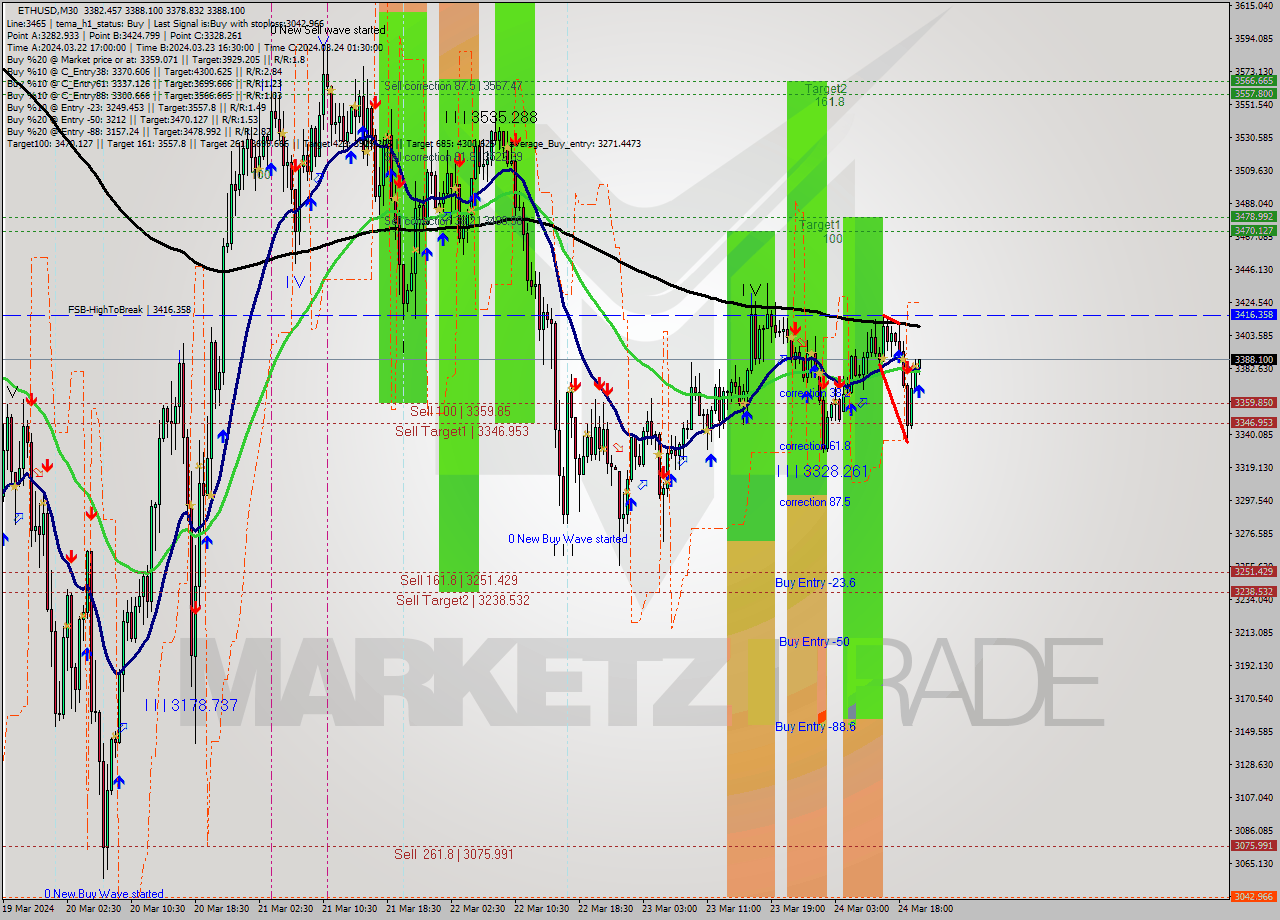
Task: Click the 3192.130 price scale value
Action: coord(1252,665)
